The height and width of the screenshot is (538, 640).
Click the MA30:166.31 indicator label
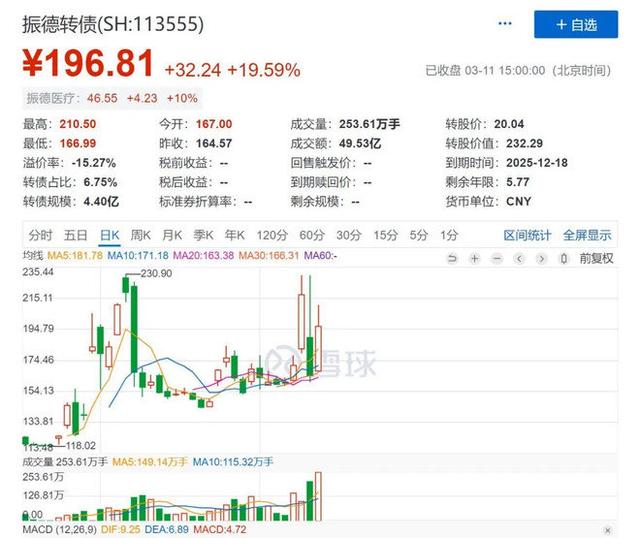click(269, 256)
